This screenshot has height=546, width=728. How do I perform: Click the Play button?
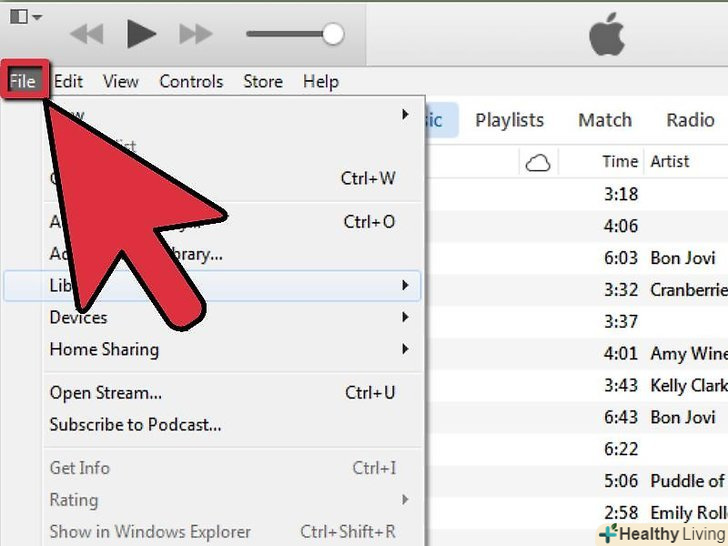coord(142,34)
